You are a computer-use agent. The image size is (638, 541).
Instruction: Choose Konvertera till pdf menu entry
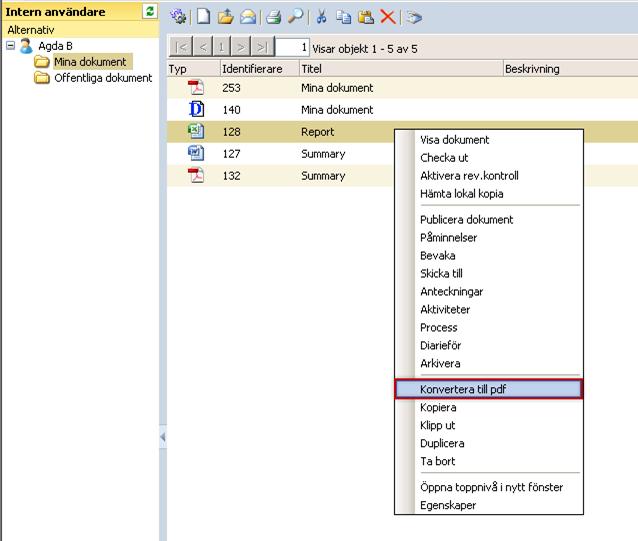(489, 389)
